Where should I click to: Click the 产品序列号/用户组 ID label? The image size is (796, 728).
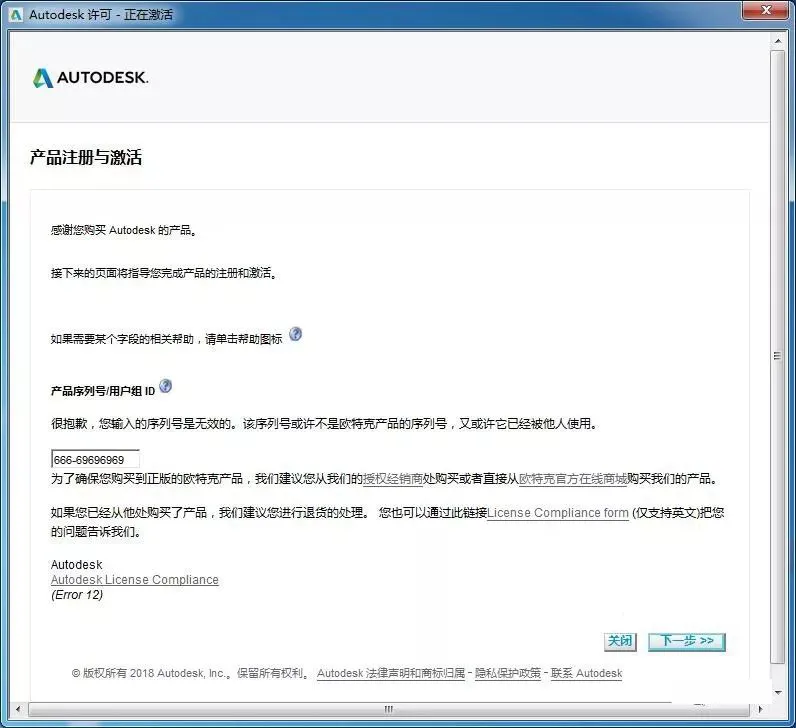click(103, 391)
